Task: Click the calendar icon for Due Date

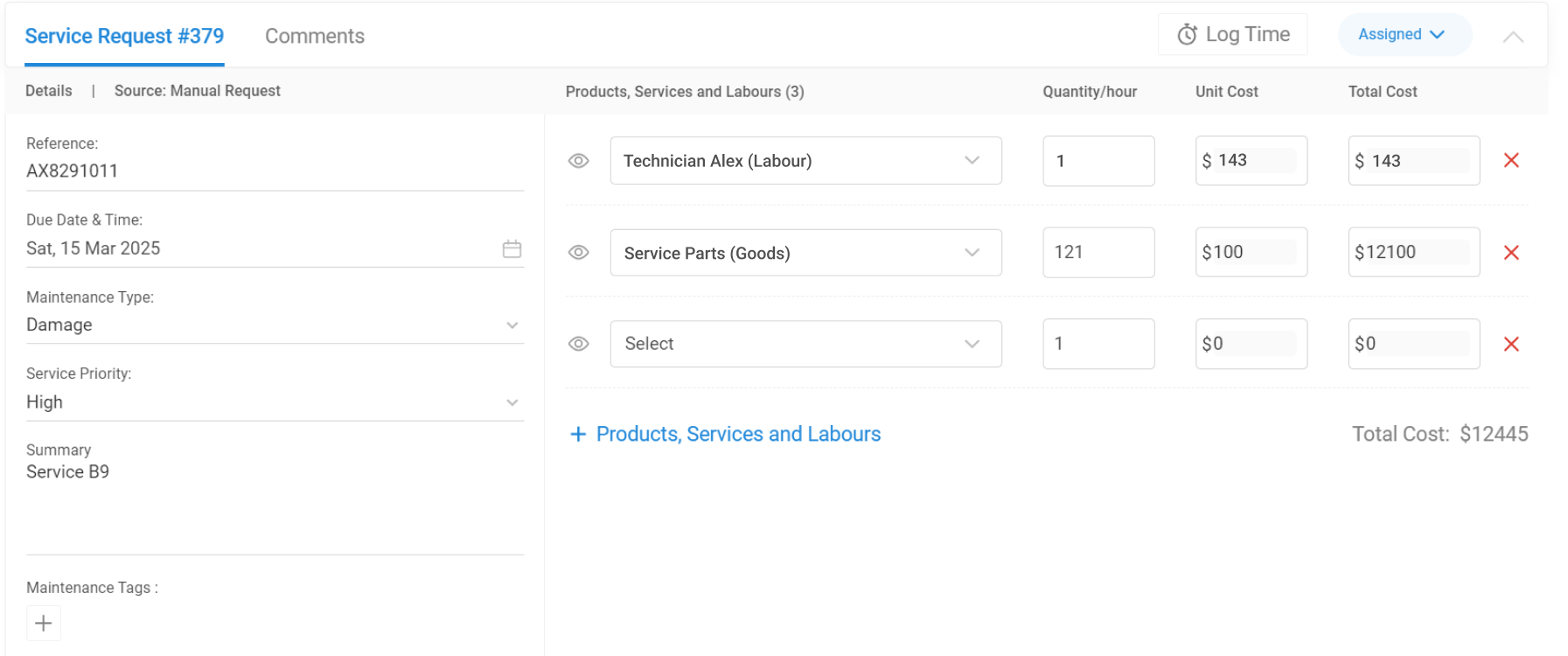Action: click(512, 249)
